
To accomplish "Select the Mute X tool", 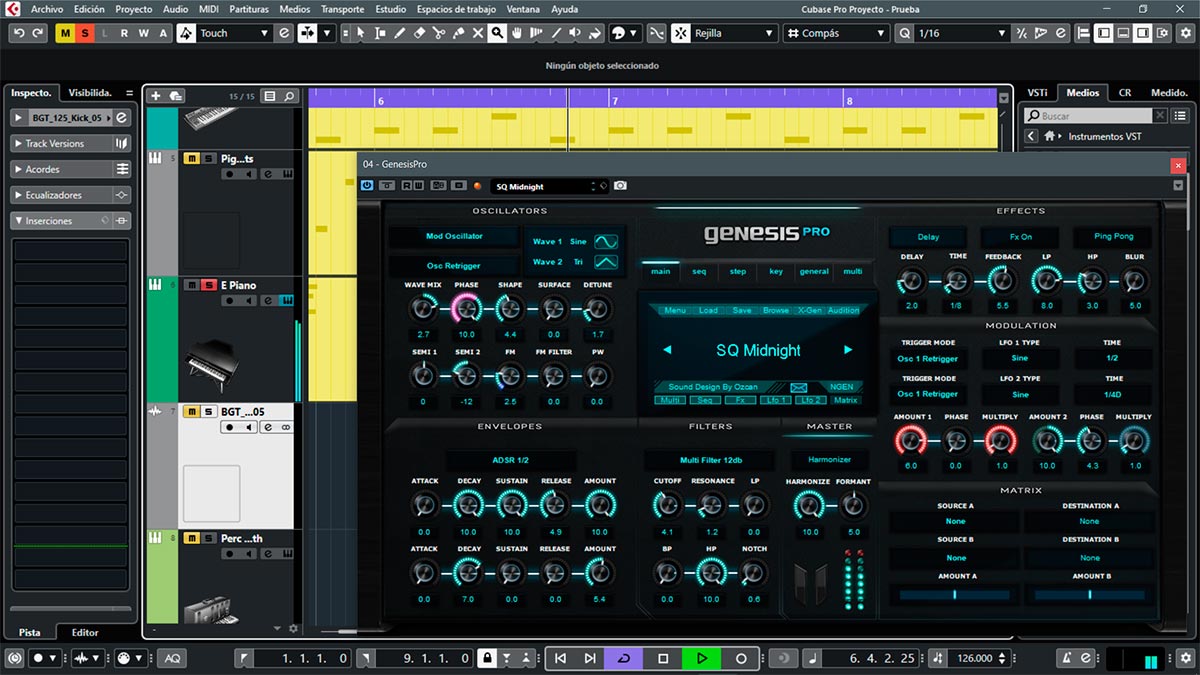I will [477, 33].
